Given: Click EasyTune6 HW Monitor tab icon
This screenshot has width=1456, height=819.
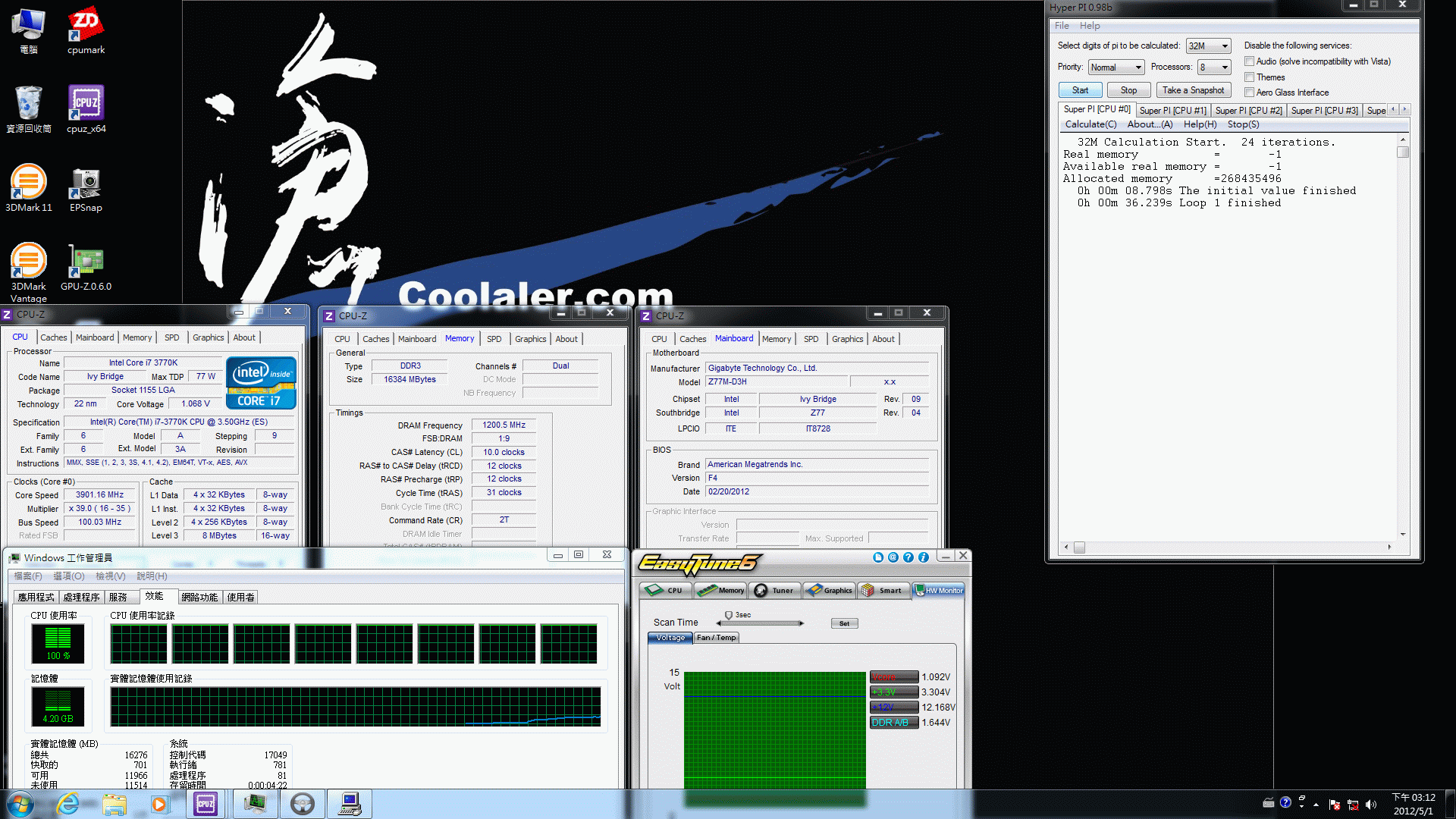Looking at the screenshot, I should (938, 590).
